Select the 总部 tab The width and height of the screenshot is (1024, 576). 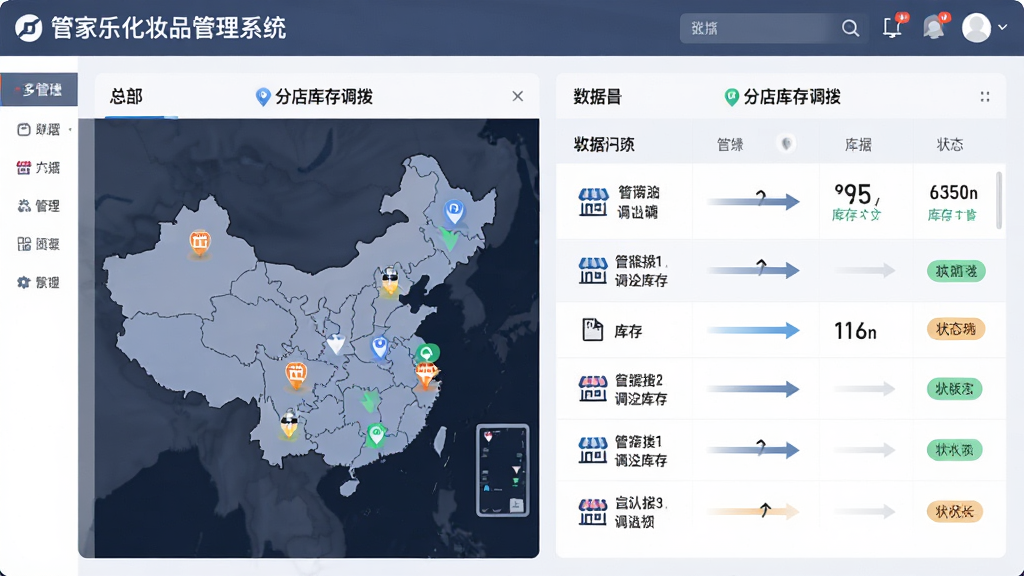tap(126, 97)
